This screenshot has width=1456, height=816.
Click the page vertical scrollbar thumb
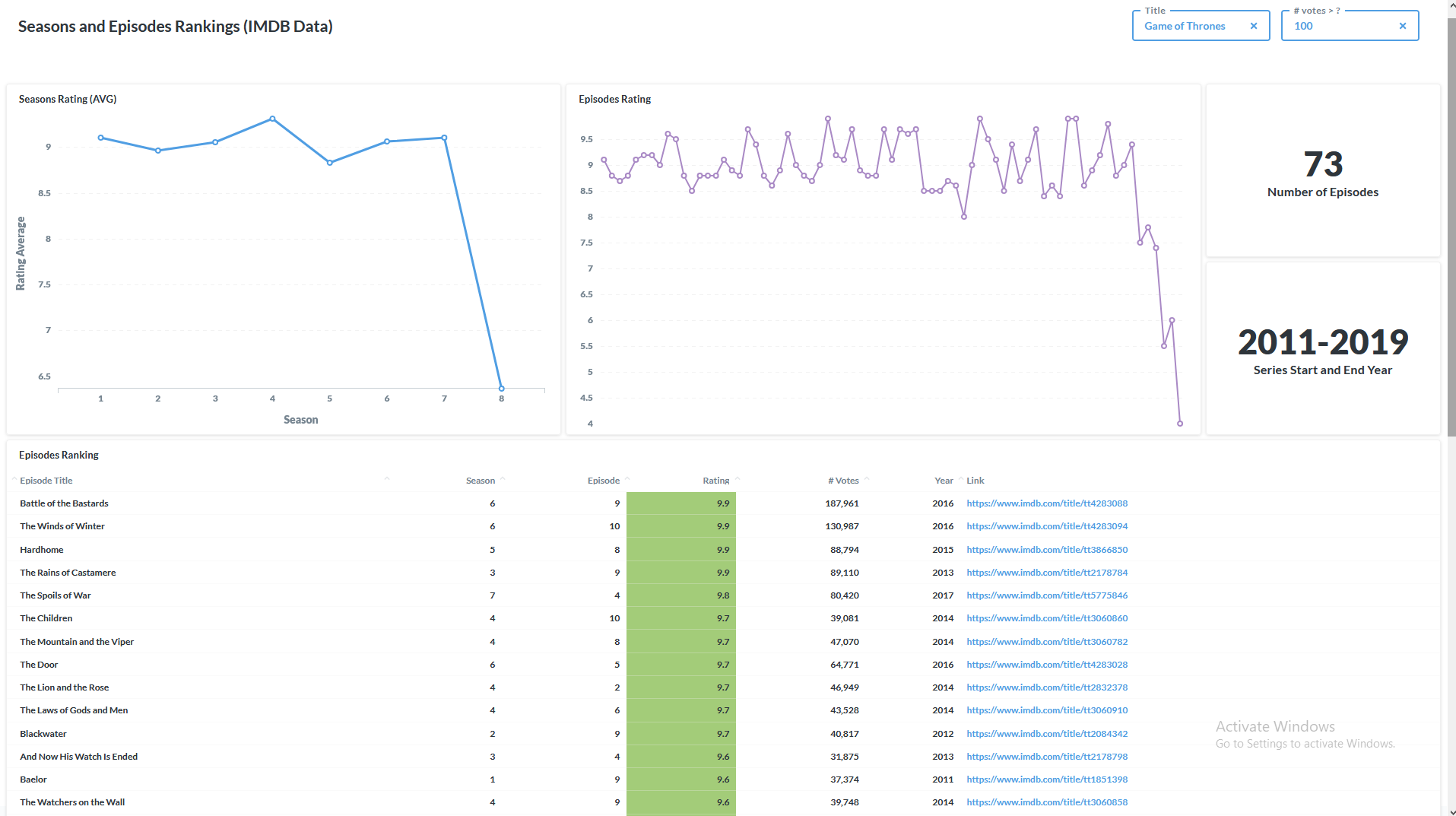pos(1451,228)
